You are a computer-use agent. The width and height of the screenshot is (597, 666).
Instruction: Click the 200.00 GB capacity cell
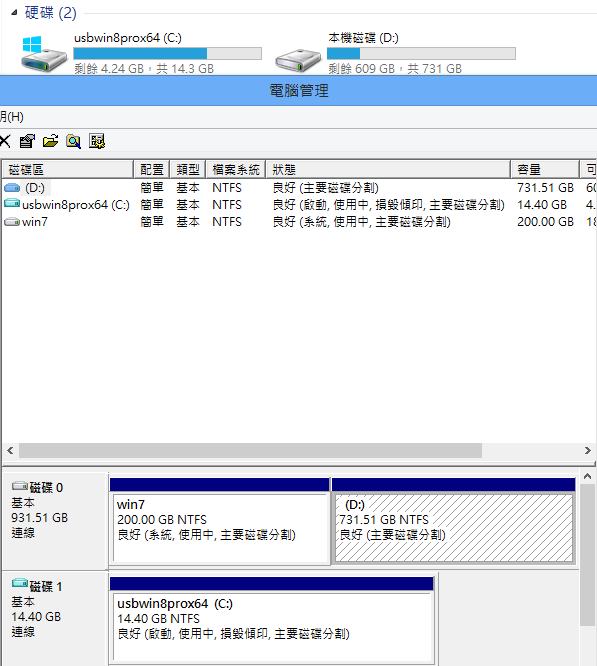[x=545, y=222]
